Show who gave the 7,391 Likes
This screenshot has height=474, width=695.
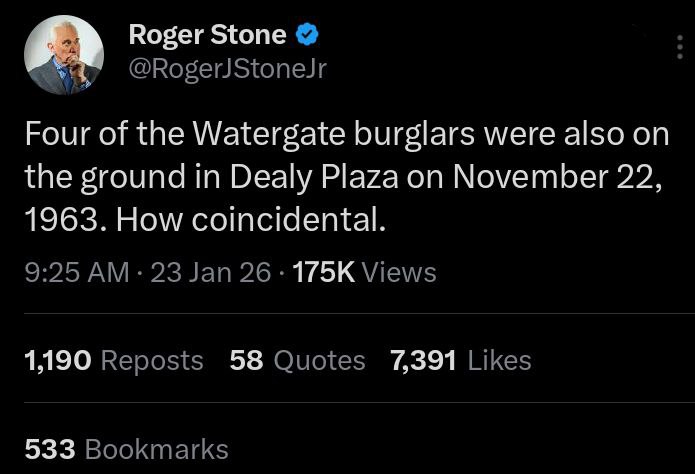click(461, 360)
